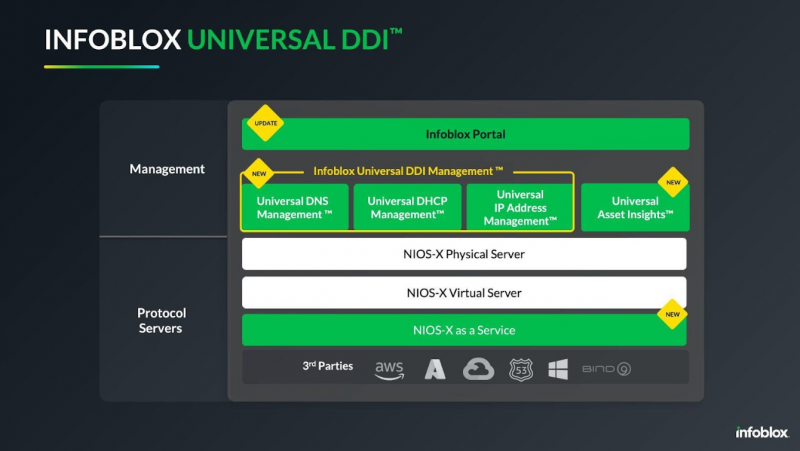Click the NEW badge on NIOS-X as a Service
The width and height of the screenshot is (800, 451).
pyautogui.click(x=672, y=314)
